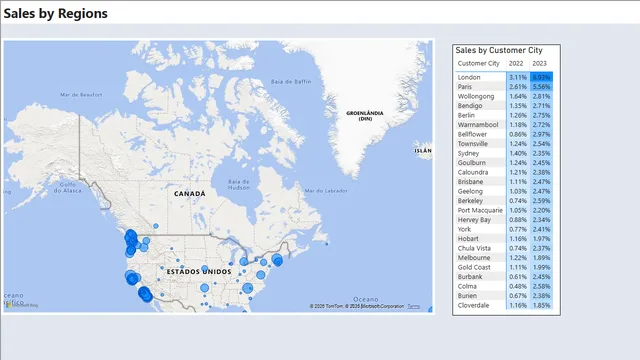Click Paris's 2023 value 5.56%

[x=541, y=87]
